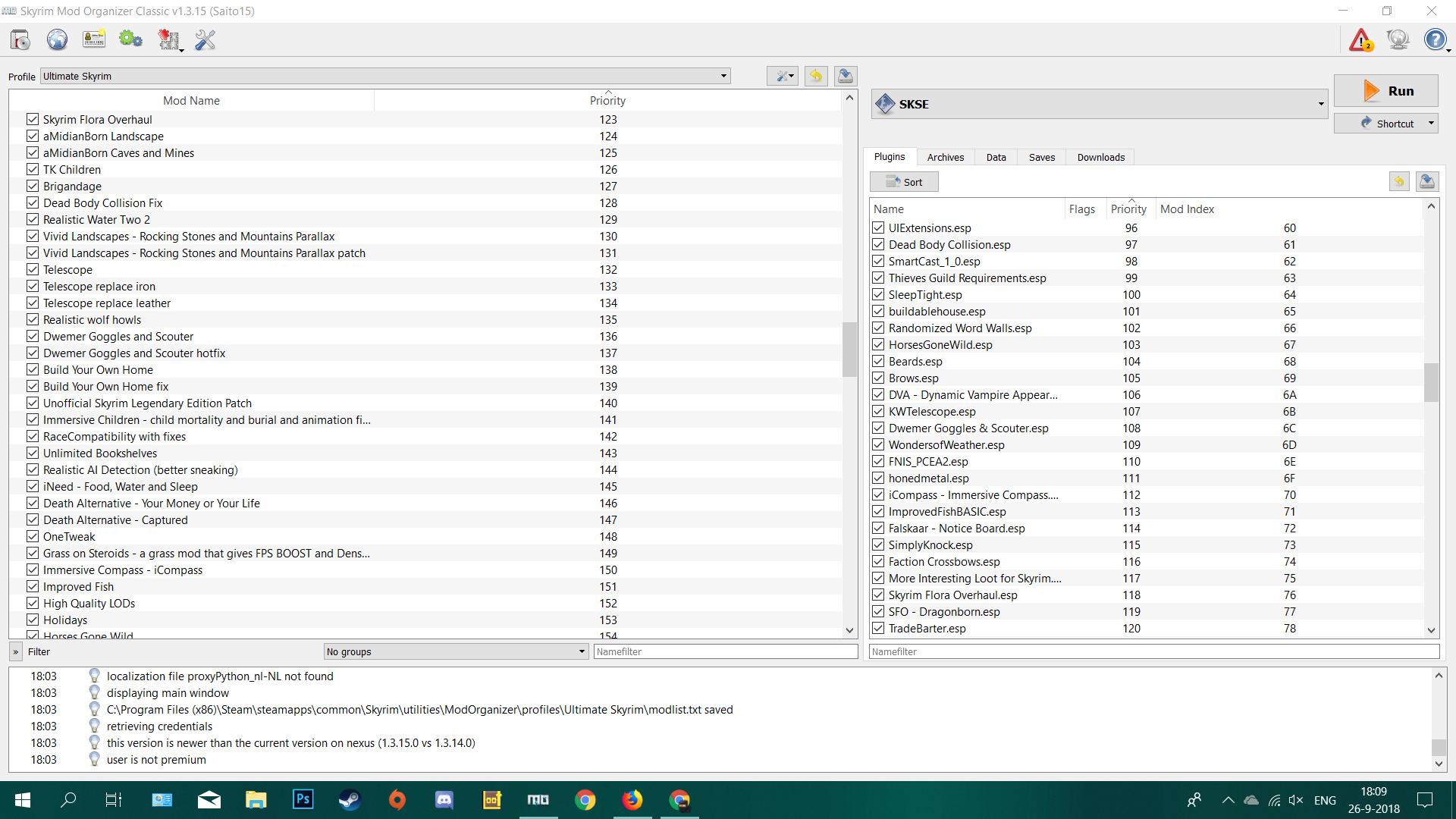Open Steam from the taskbar
Viewport: 1456px width, 819px height.
pos(350,800)
